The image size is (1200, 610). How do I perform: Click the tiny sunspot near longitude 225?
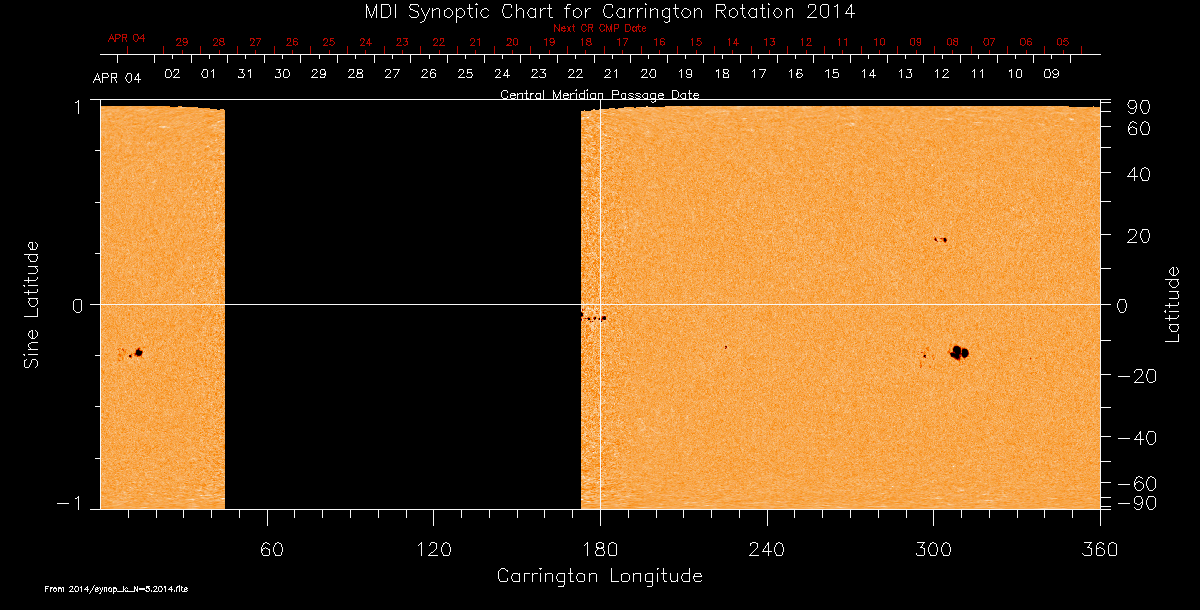pyautogui.click(x=726, y=347)
